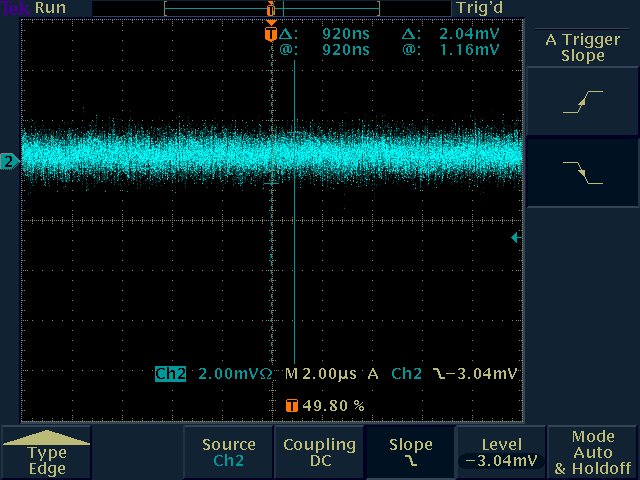Click the solid vertical cursor line

click(x=294, y=212)
